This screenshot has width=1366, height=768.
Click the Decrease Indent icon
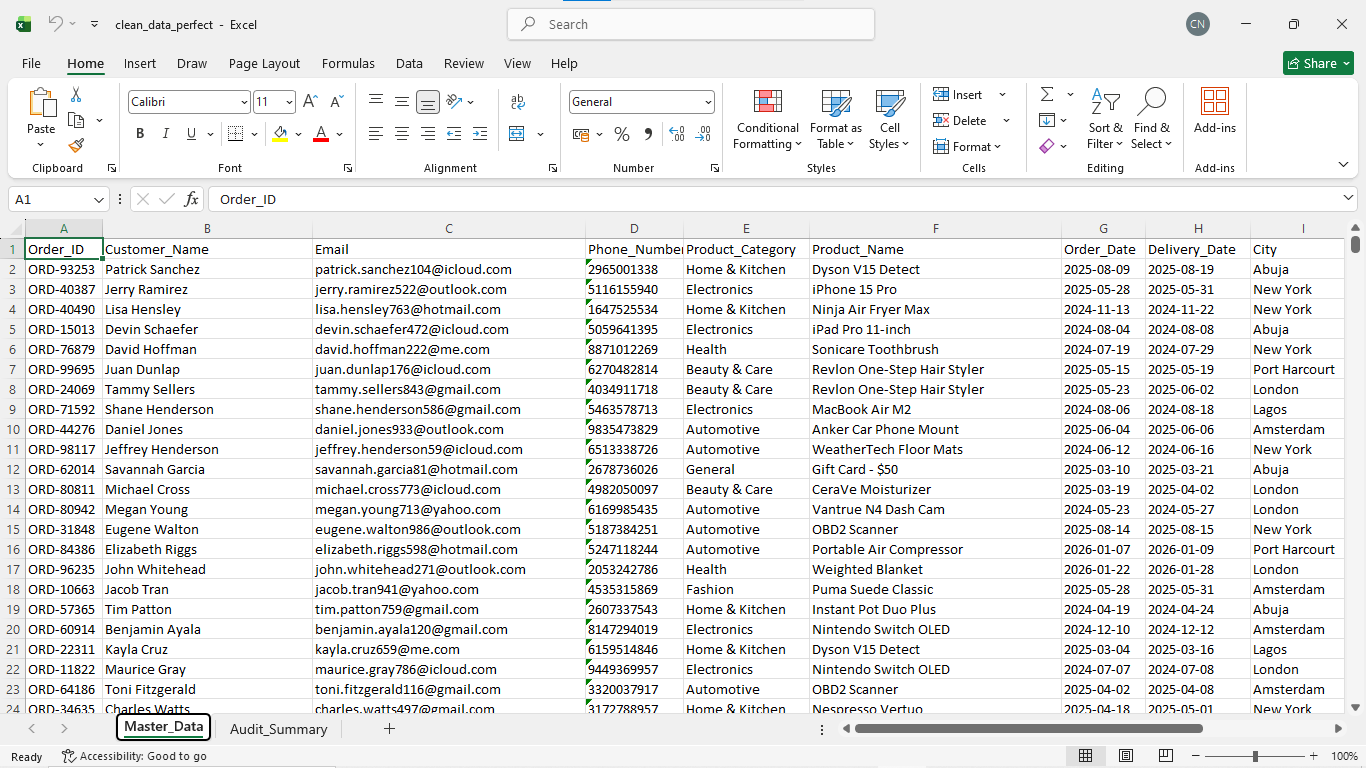tap(454, 134)
